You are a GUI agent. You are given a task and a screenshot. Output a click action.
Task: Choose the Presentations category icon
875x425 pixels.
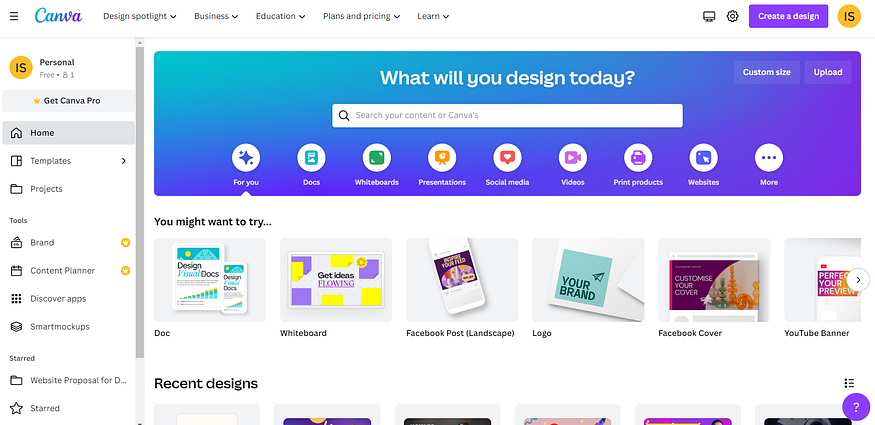click(442, 158)
